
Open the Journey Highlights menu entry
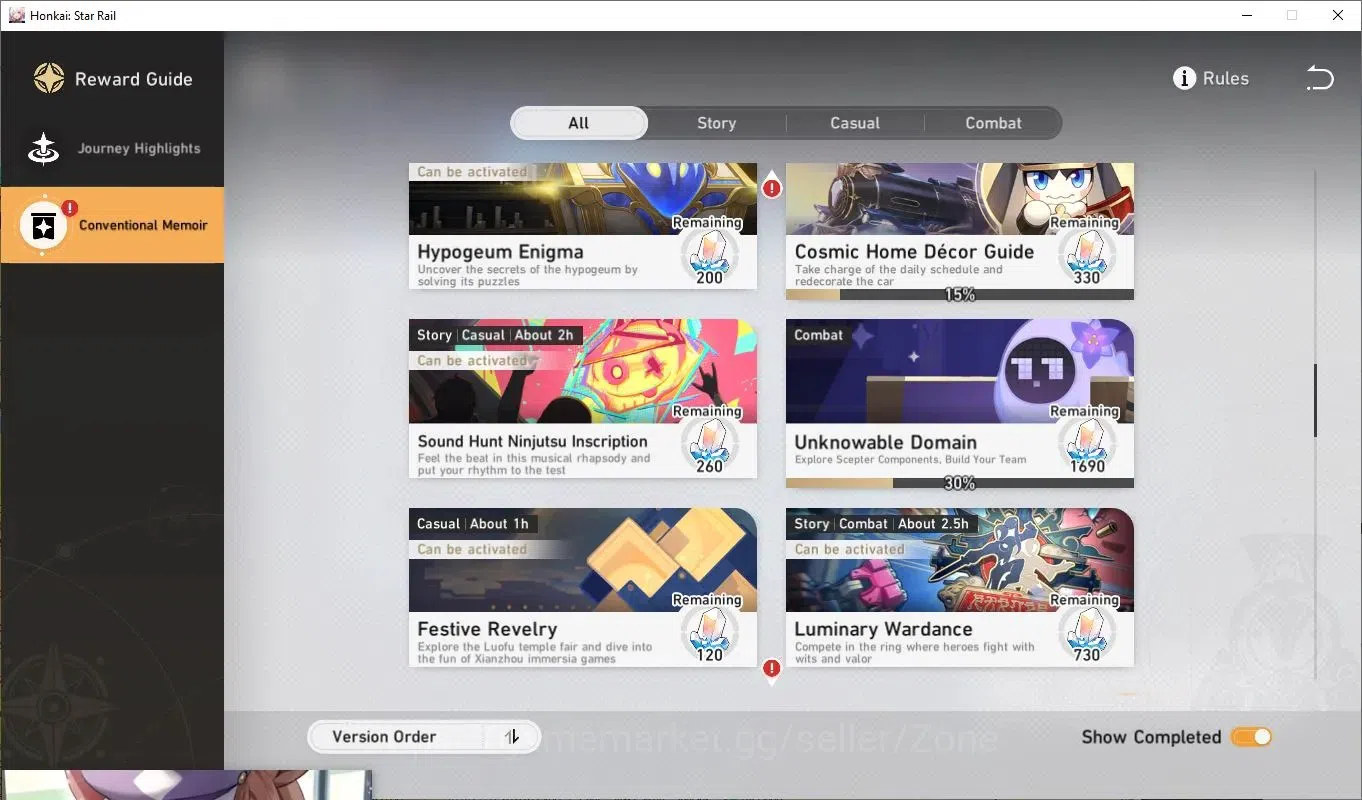pos(112,148)
